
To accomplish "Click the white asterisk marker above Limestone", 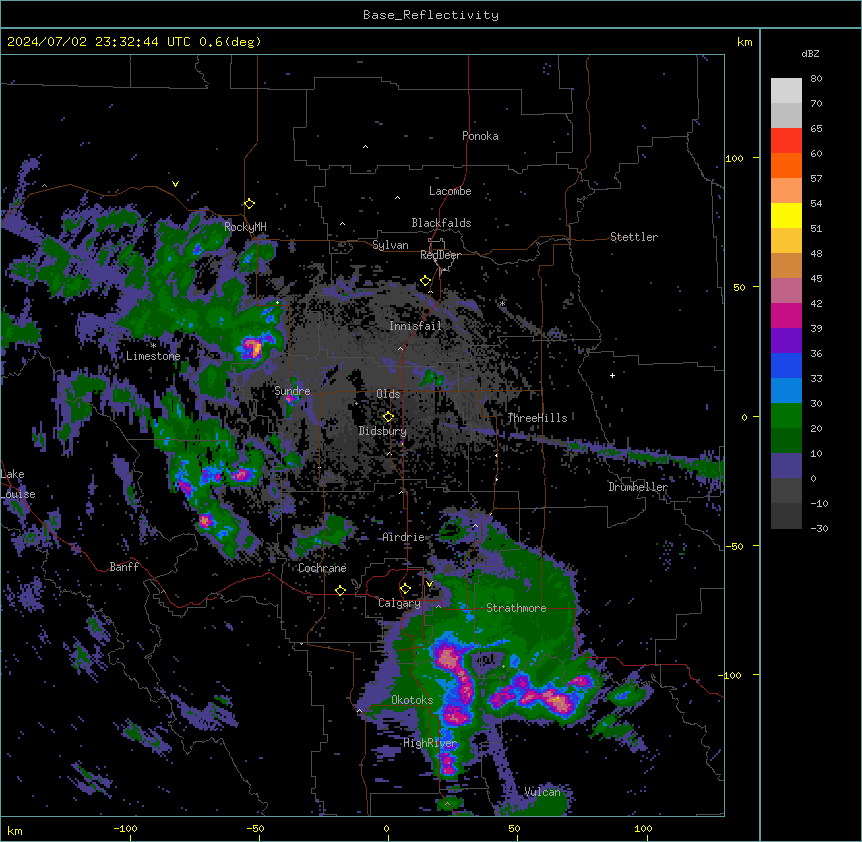I will [x=153, y=346].
